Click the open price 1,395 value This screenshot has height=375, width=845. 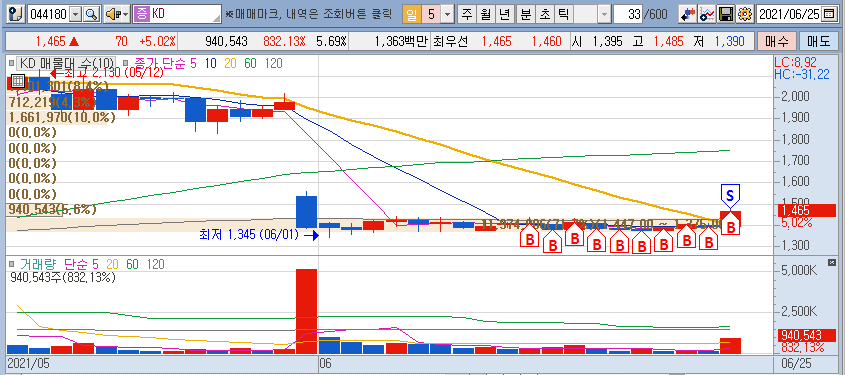[607, 41]
